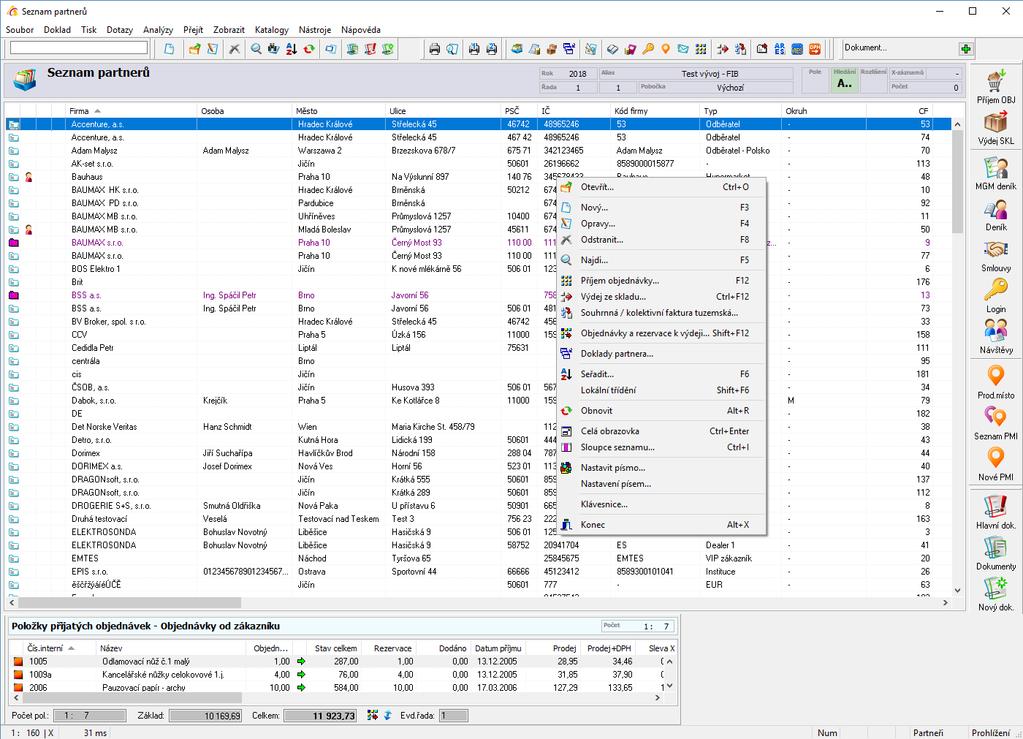Open Deník in the right sidebar
This screenshot has height=739, width=1023.
point(996,215)
